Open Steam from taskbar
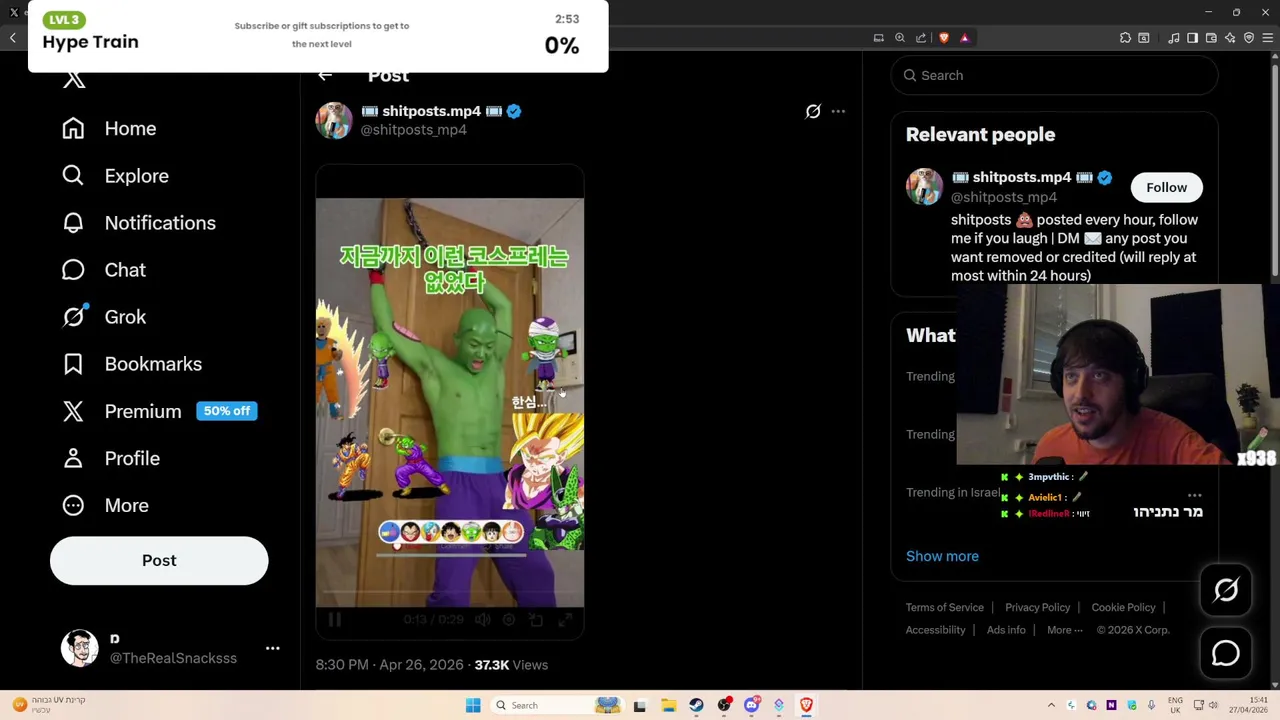The image size is (1280, 720). (696, 705)
